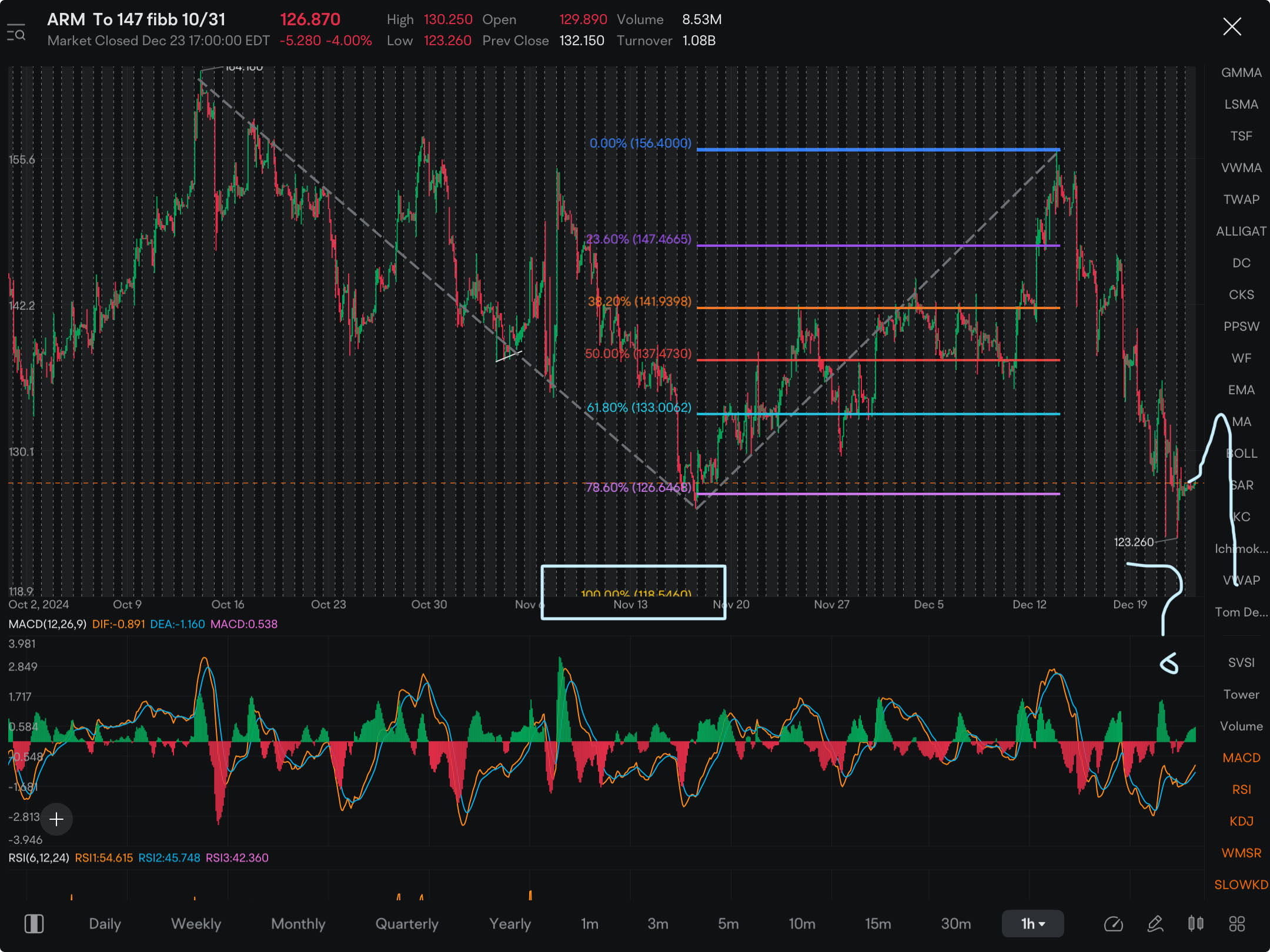The width and height of the screenshot is (1270, 952).
Task: Enable the SVSI sub-indicator
Action: 1241,662
